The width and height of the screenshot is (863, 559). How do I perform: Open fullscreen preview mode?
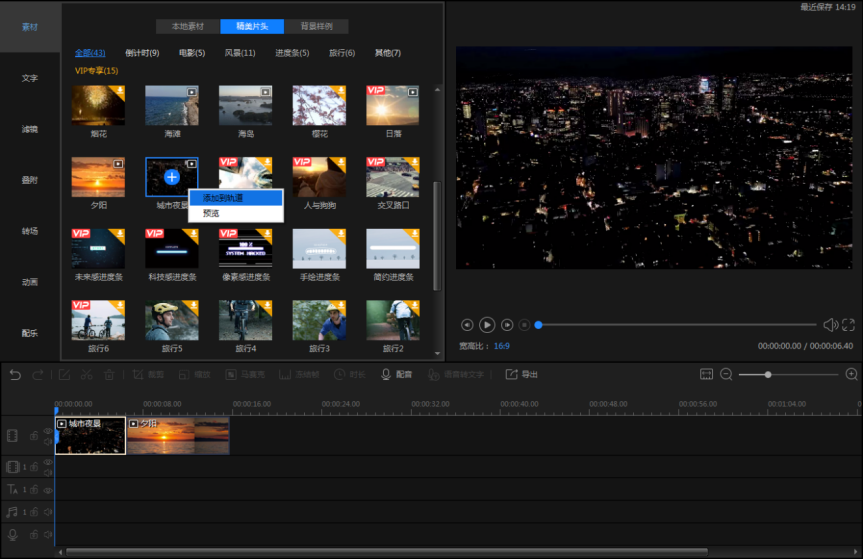coord(848,325)
